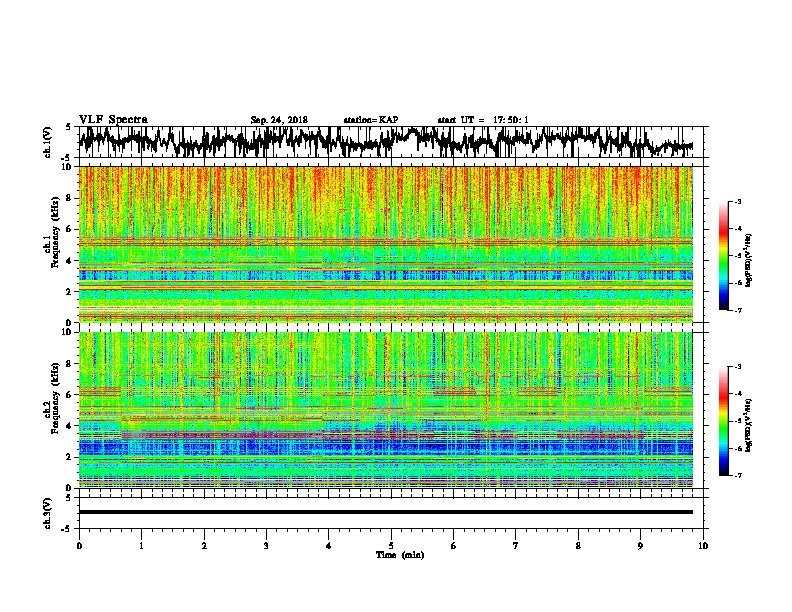This screenshot has width=792, height=612.
Task: Click inside the ch.2 spectrogram panel
Action: pyautogui.click(x=385, y=410)
